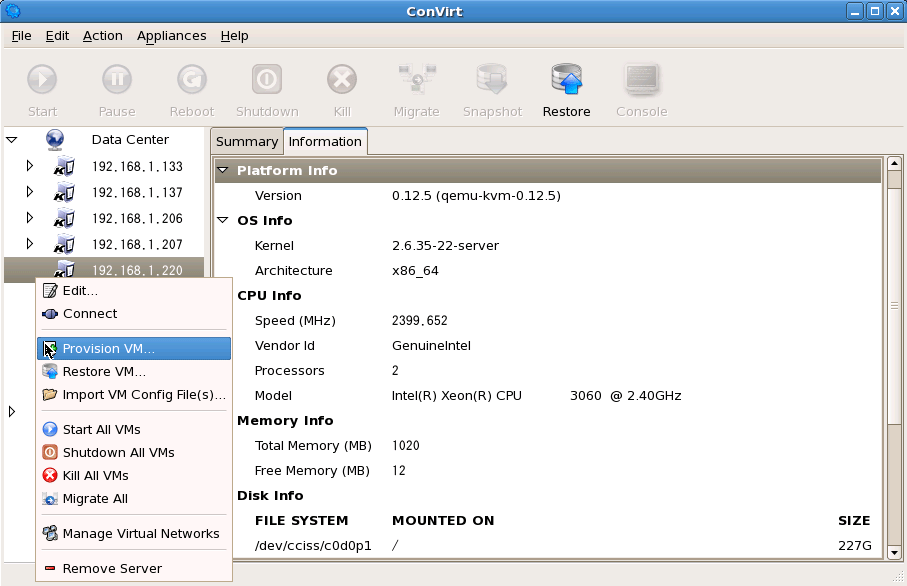This screenshot has width=907, height=586.
Task: Click the GenuineIntel vendor value
Action: click(x=431, y=345)
